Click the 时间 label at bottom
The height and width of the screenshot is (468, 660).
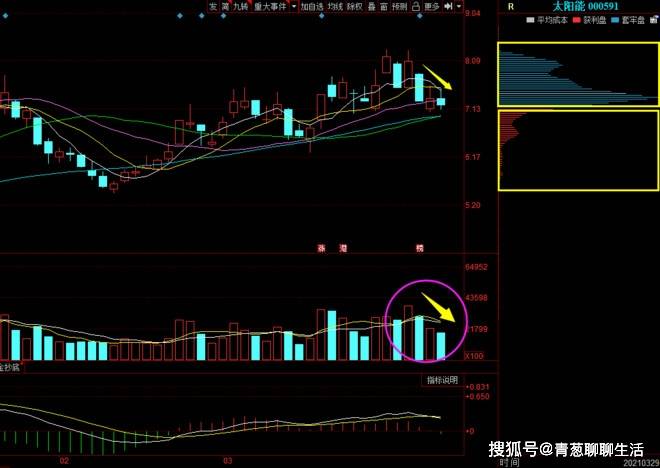tap(510, 463)
